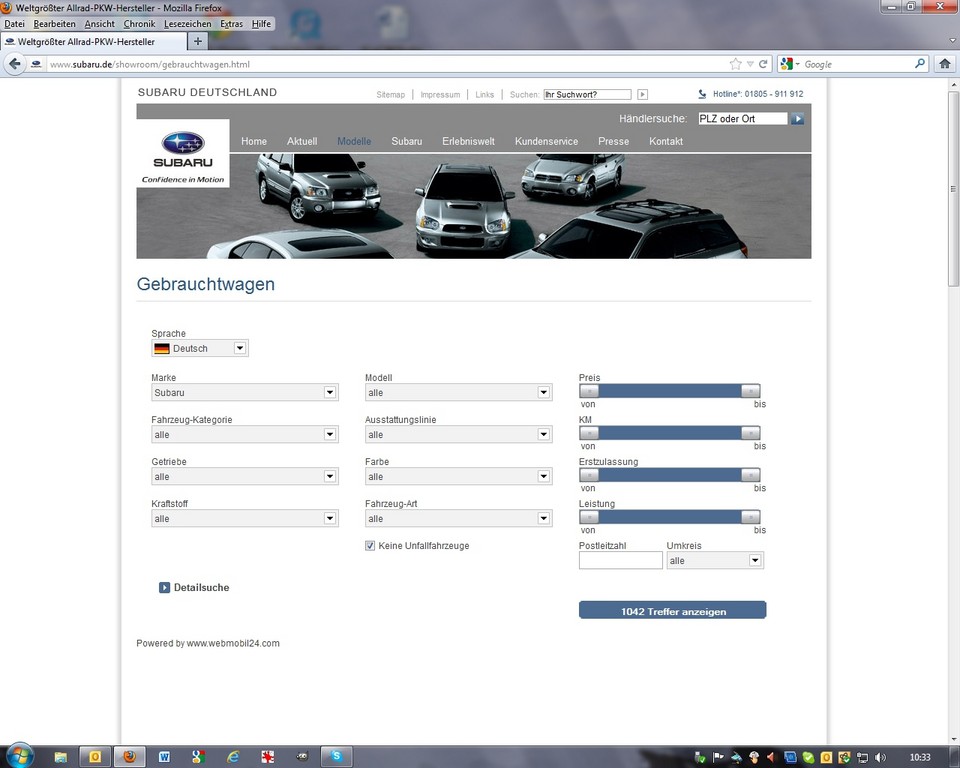Open the Ausstattungslinie dropdown
Screen dimensions: 960x768
(x=459, y=434)
